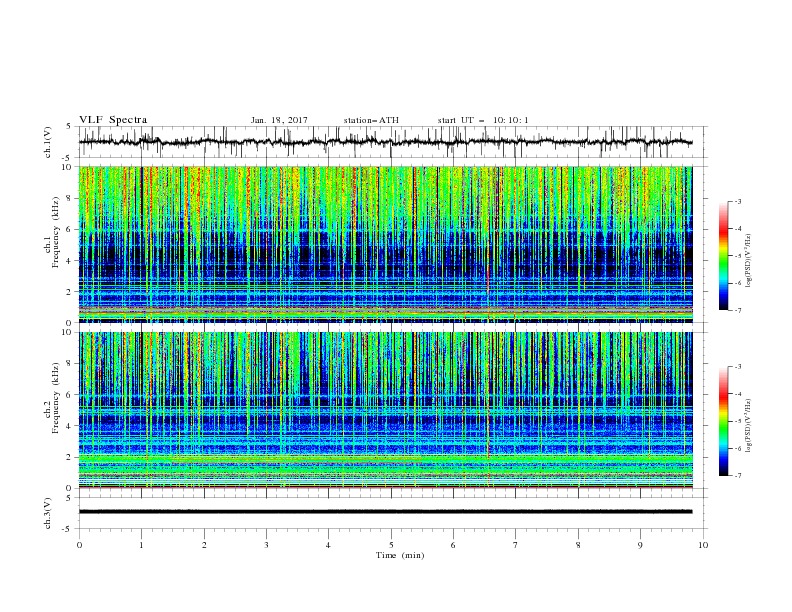
Task: Click time axis tick label '5'
Action: click(391, 545)
